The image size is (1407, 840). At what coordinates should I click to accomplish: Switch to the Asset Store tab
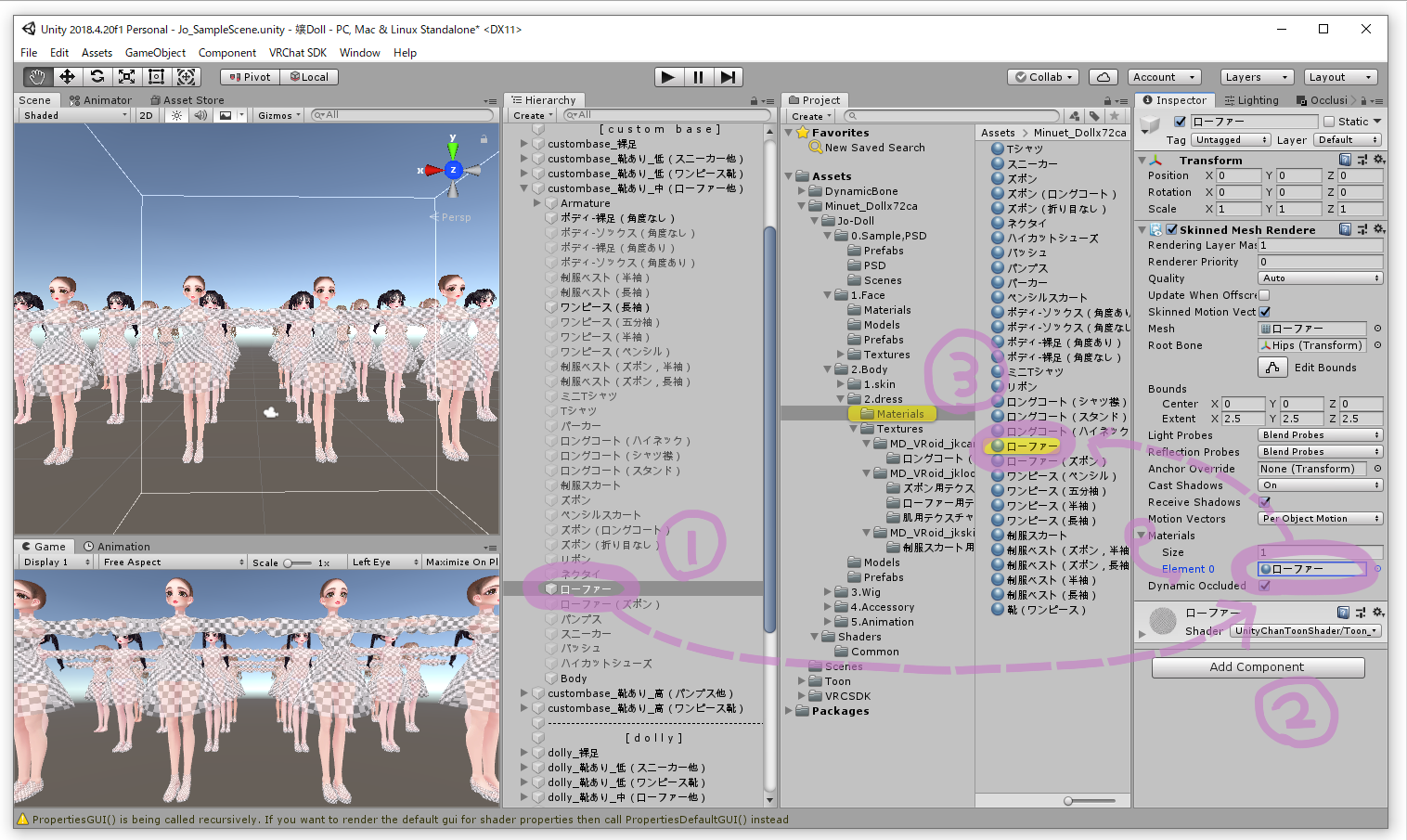click(187, 100)
